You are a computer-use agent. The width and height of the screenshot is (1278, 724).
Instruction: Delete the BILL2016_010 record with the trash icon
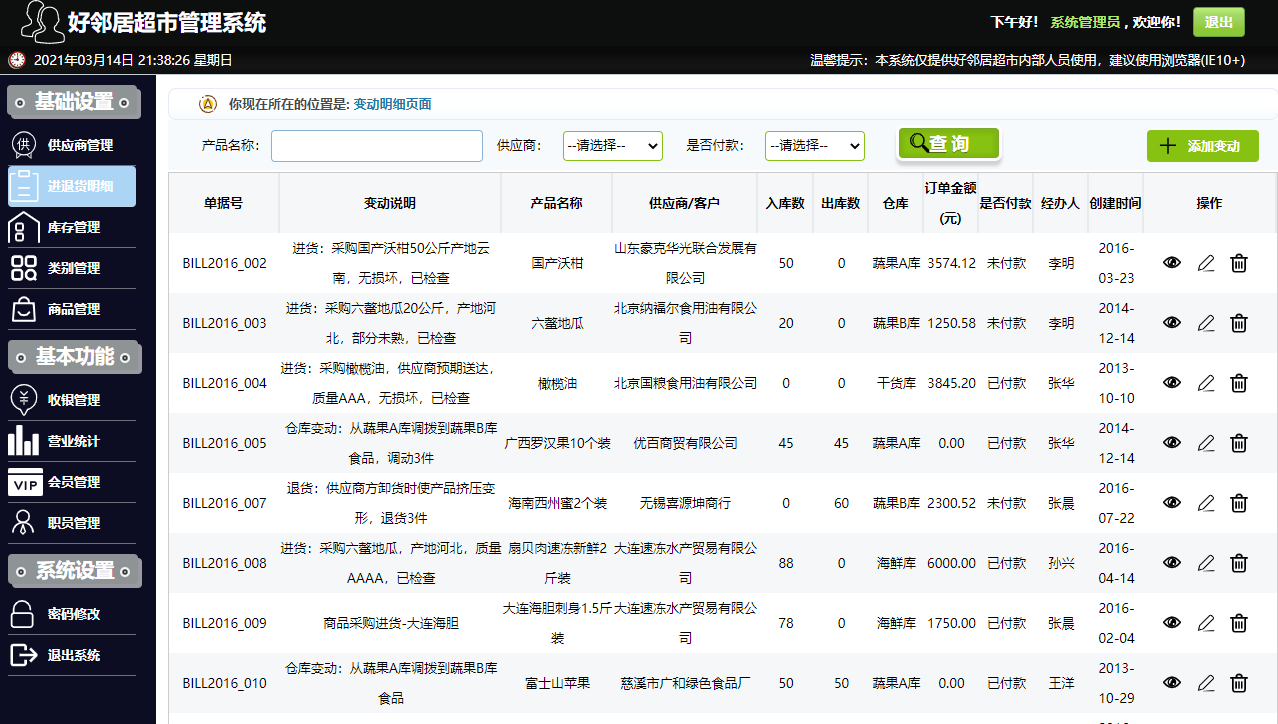(1239, 683)
